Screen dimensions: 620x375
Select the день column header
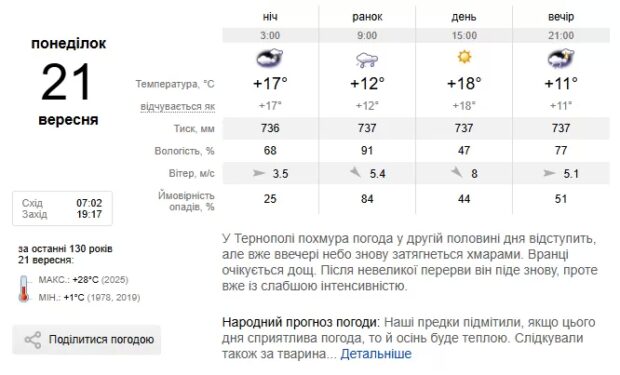464,17
